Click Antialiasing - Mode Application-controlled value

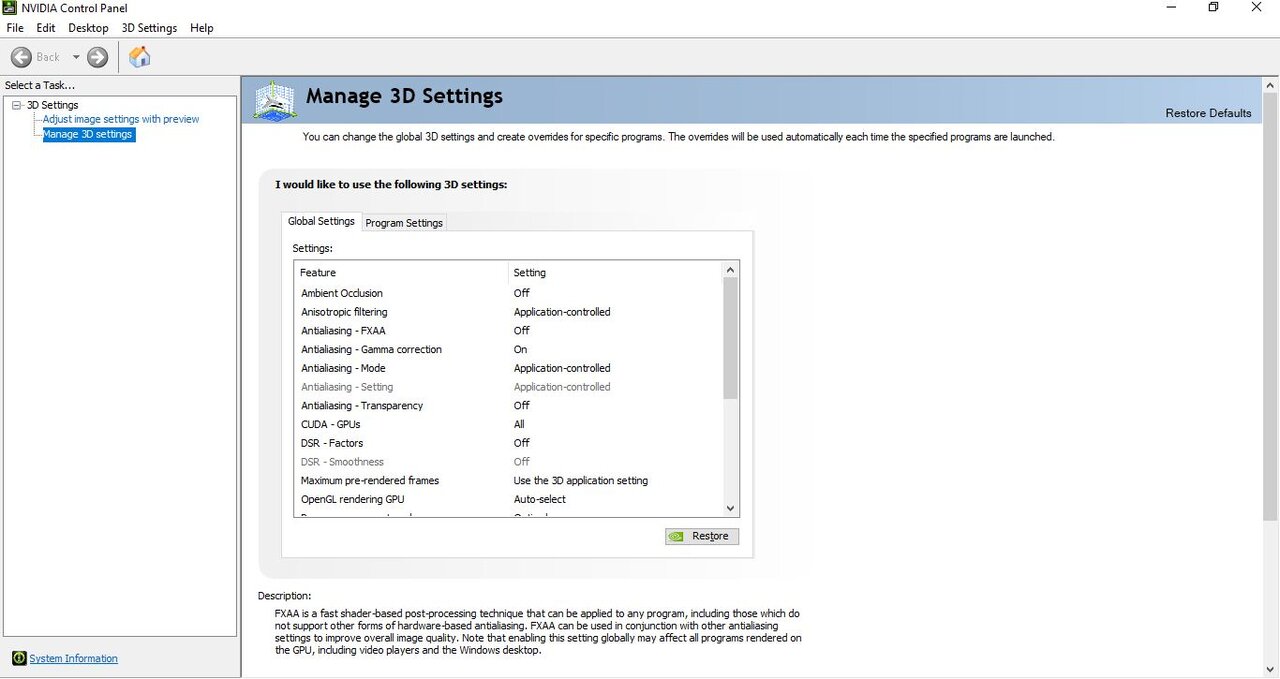point(562,368)
